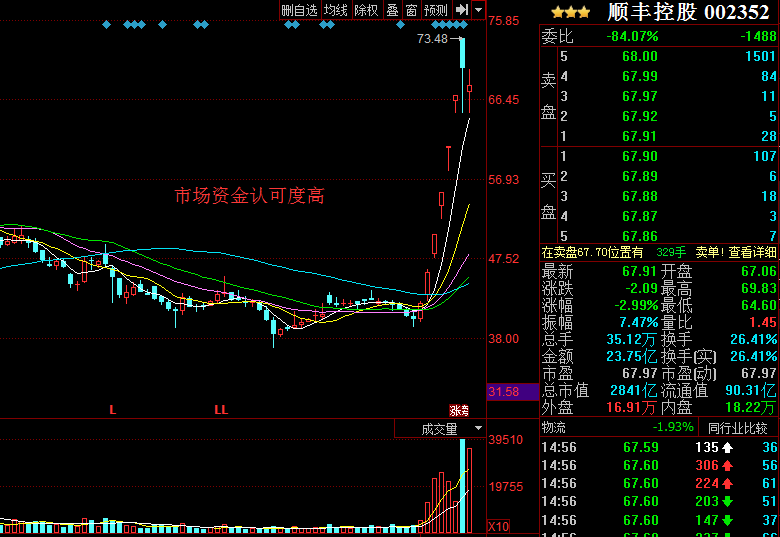Viewport: 780px width, 537px height.
Task: Click the sell level 5 price 68.00
Action: 640,56
